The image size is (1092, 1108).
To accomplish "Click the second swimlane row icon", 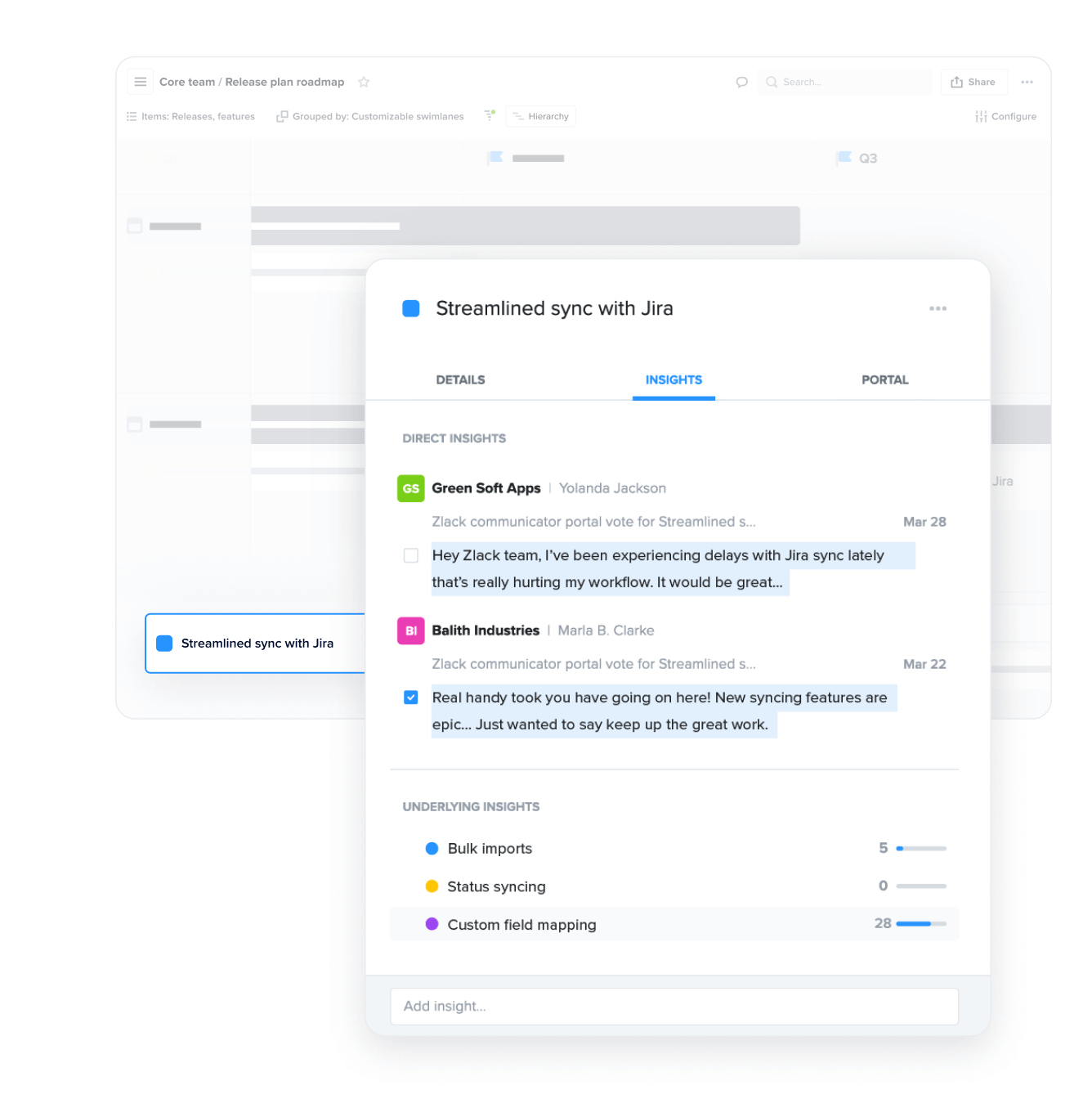I will pos(135,424).
